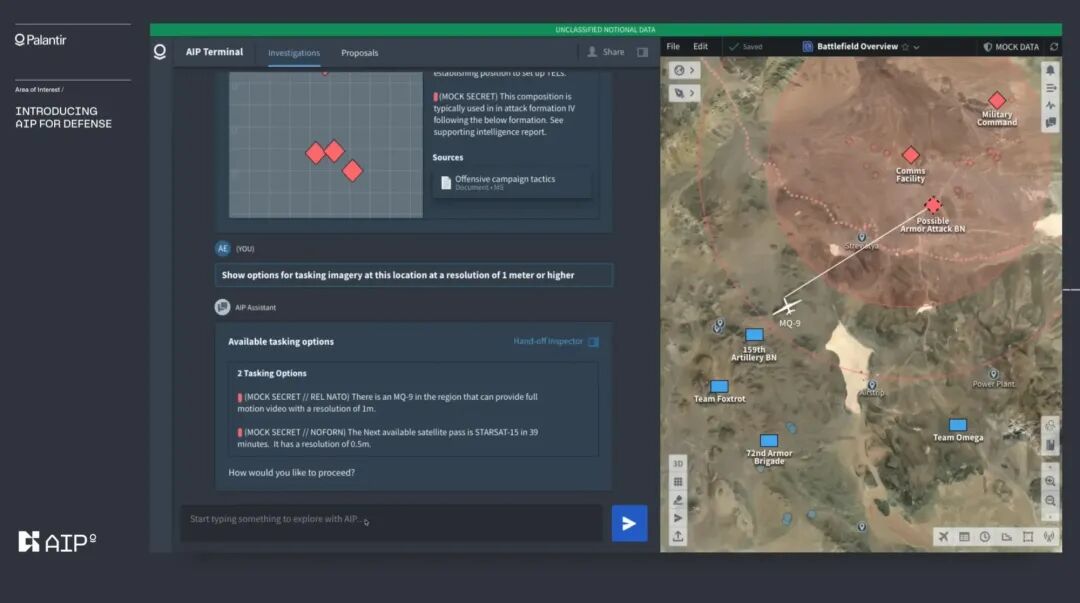Click the AIP Assistant avatar icon
Image resolution: width=1080 pixels, height=603 pixels.
coord(222,307)
